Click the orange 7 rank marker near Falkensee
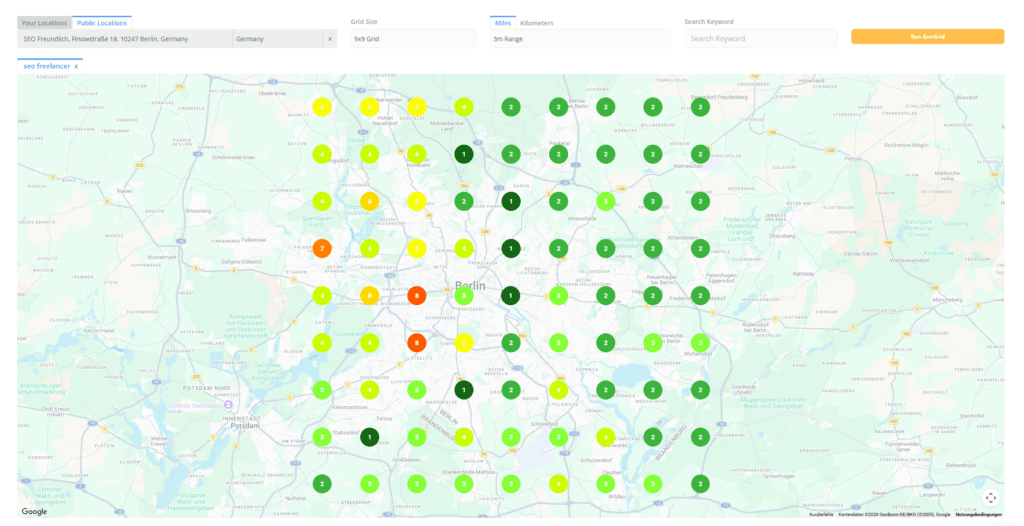Image resolution: width=1024 pixels, height=526 pixels. tap(322, 248)
